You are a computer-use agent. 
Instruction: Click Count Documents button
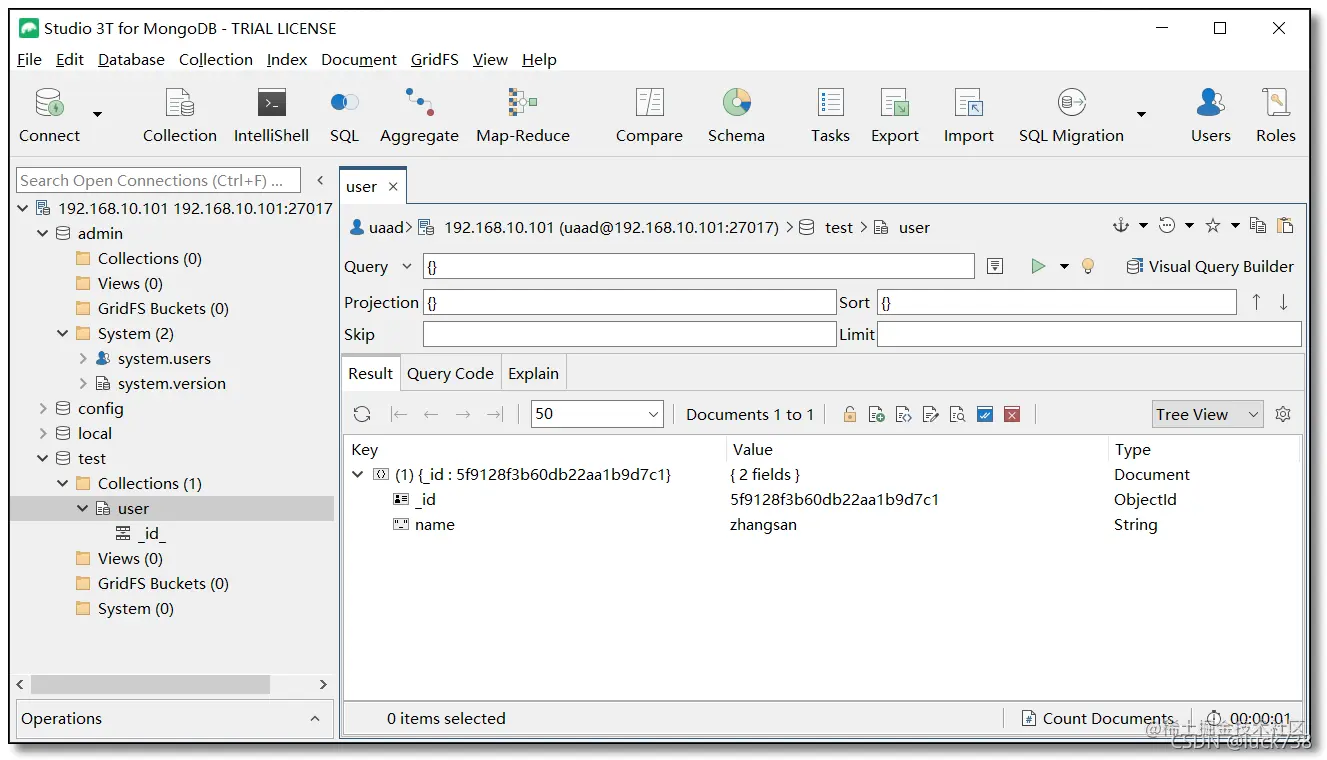click(x=1097, y=718)
